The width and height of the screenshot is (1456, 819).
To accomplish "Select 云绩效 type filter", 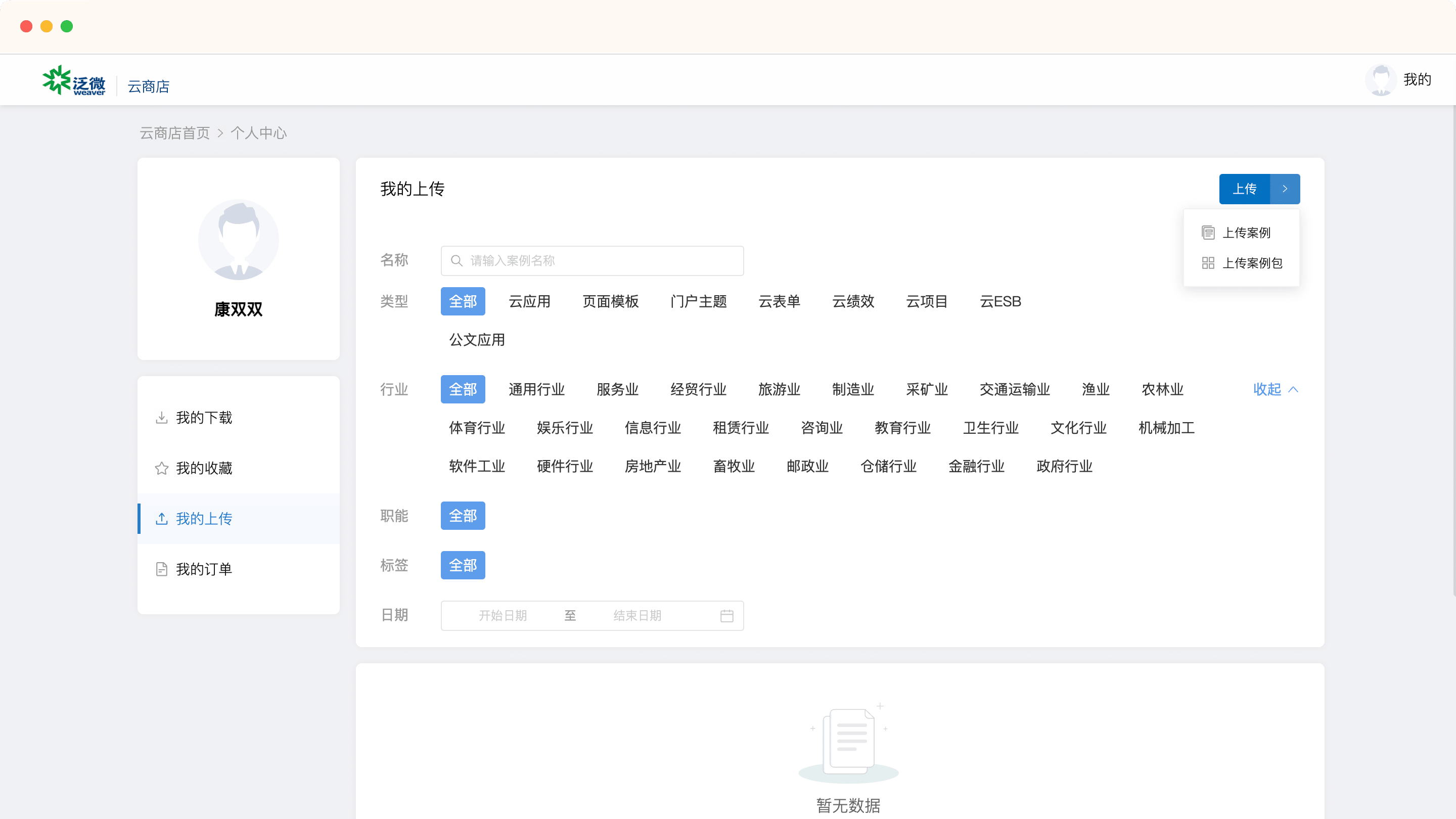I will pyautogui.click(x=853, y=301).
